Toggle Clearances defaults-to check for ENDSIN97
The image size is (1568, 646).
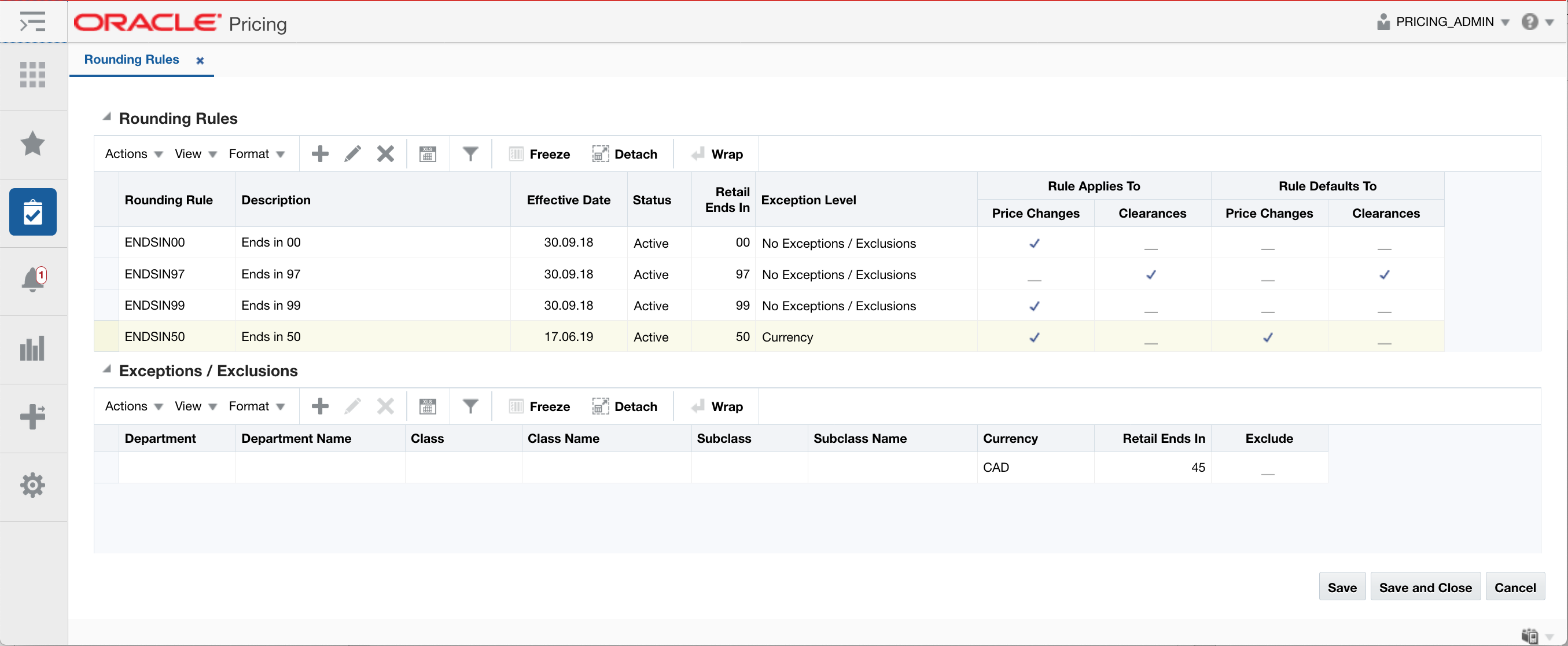(x=1384, y=274)
